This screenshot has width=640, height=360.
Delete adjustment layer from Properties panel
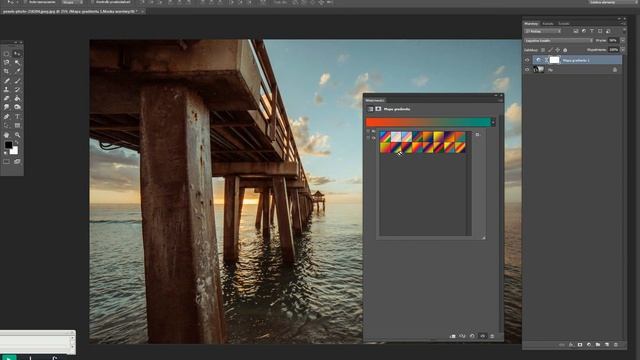(x=492, y=336)
